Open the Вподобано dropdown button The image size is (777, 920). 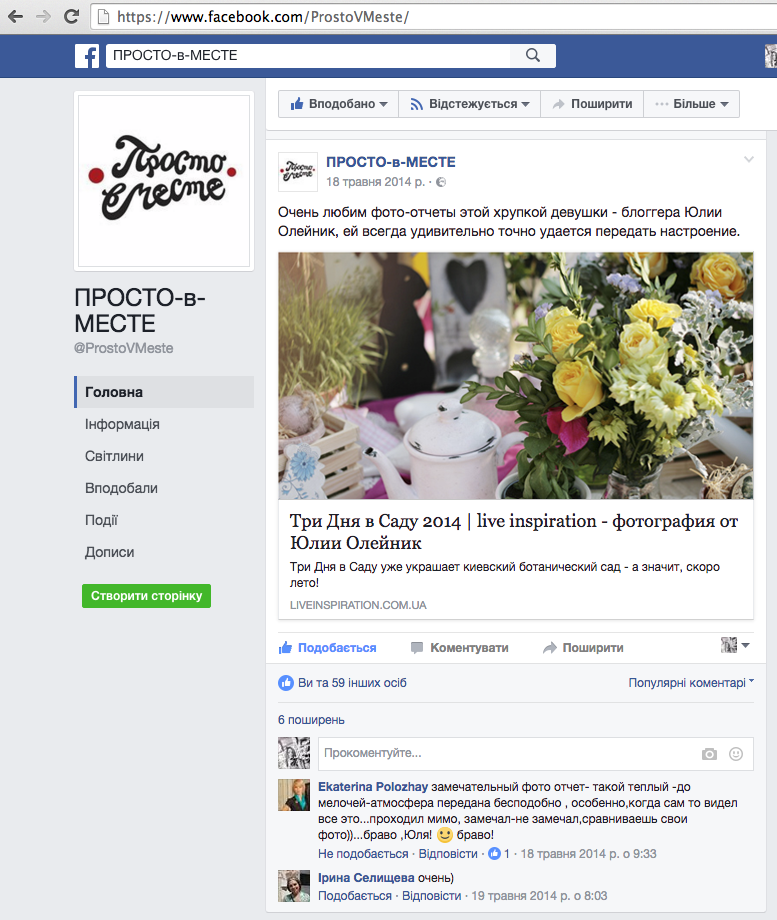pyautogui.click(x=339, y=104)
